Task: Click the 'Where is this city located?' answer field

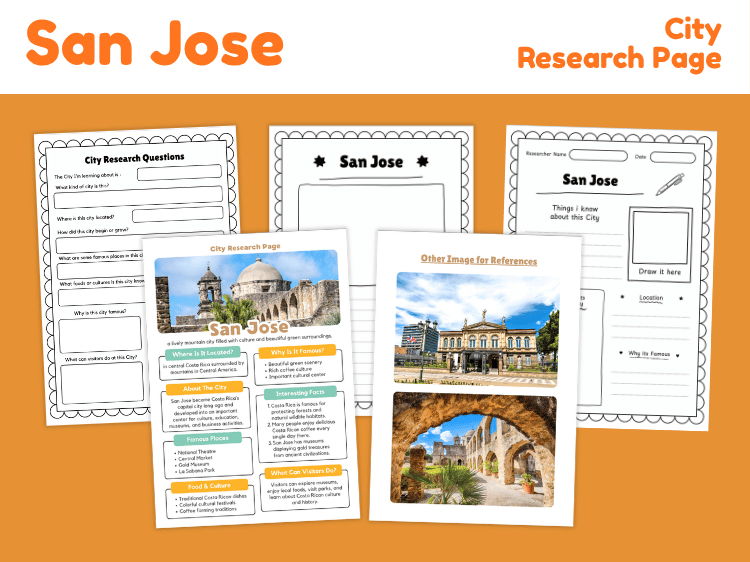Action: point(178,215)
